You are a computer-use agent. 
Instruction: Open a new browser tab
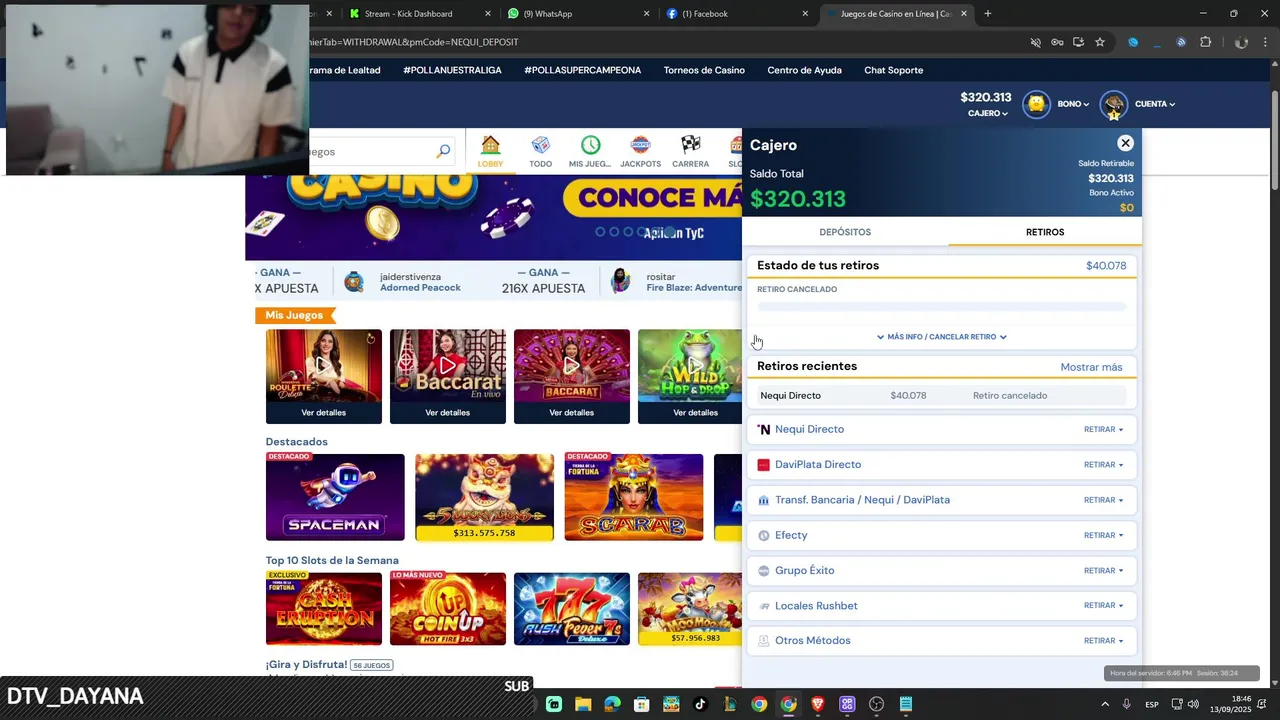coord(988,14)
